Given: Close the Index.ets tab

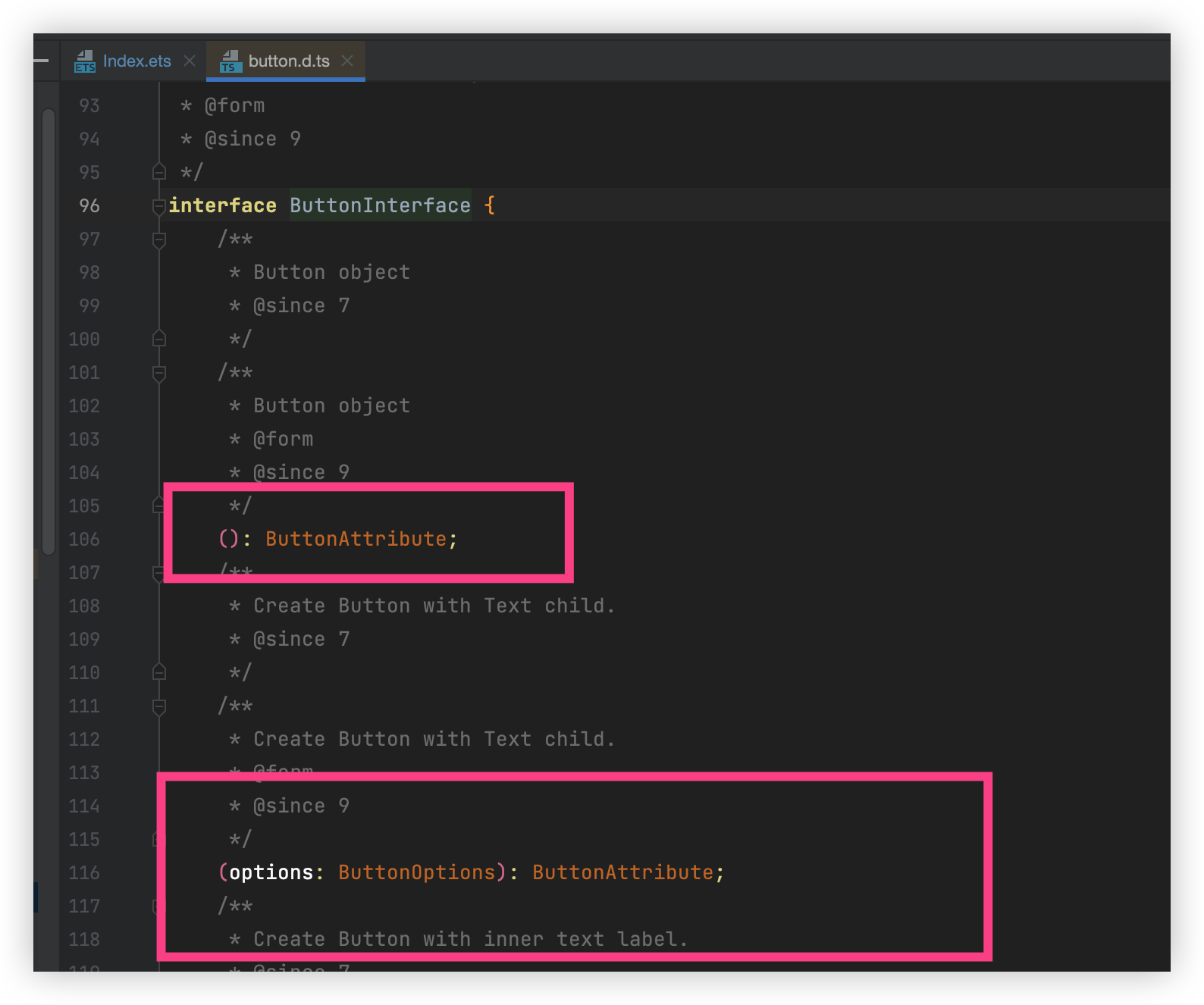Looking at the screenshot, I should (190, 61).
